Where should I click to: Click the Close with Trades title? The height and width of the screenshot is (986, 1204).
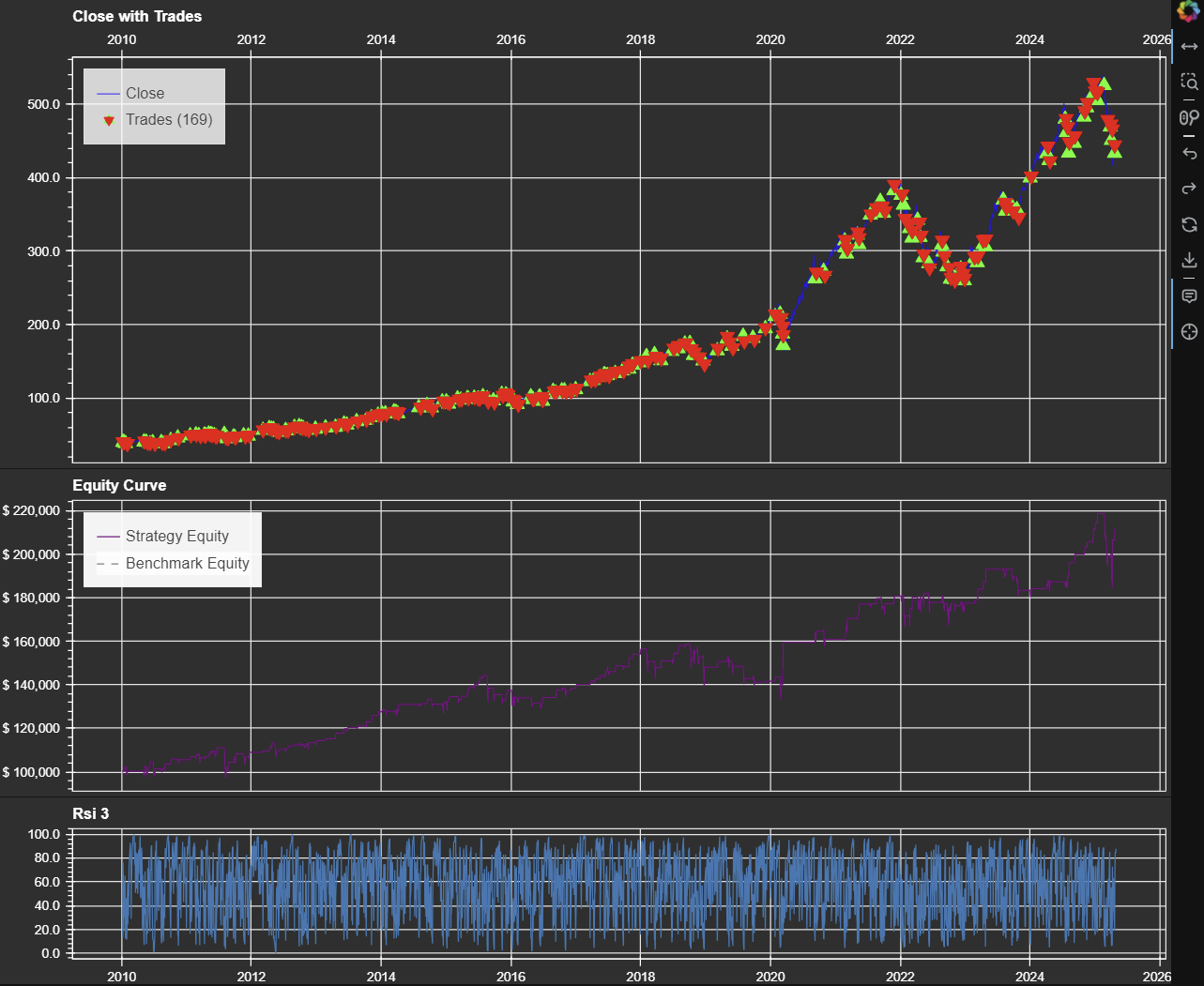137,16
